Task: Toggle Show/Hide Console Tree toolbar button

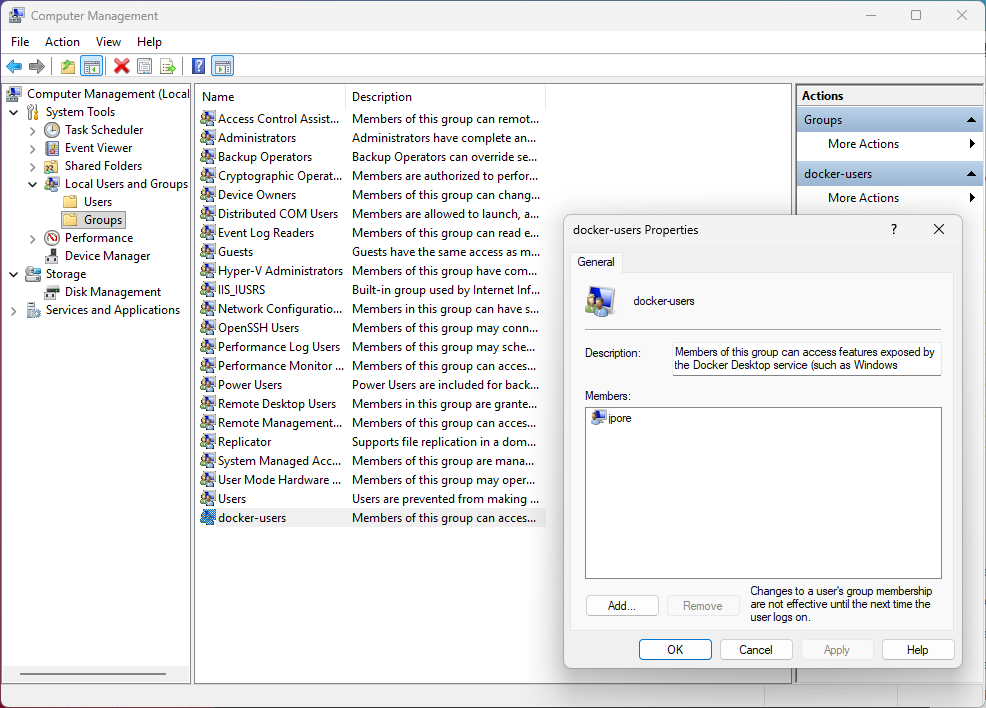Action: 91,66
